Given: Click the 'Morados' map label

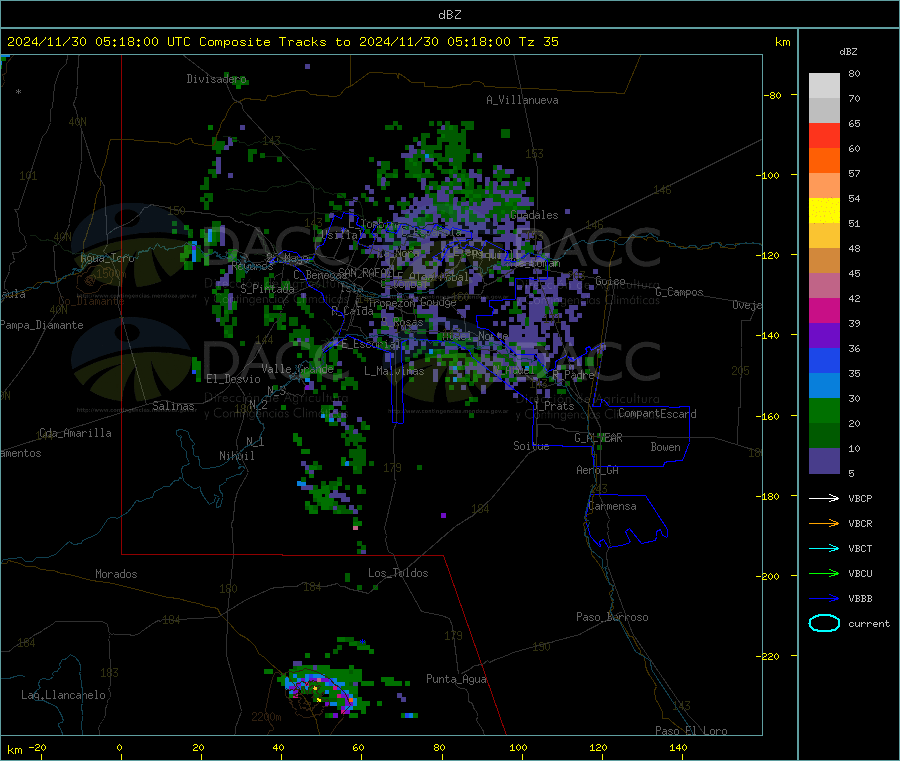Looking at the screenshot, I should (x=116, y=574).
